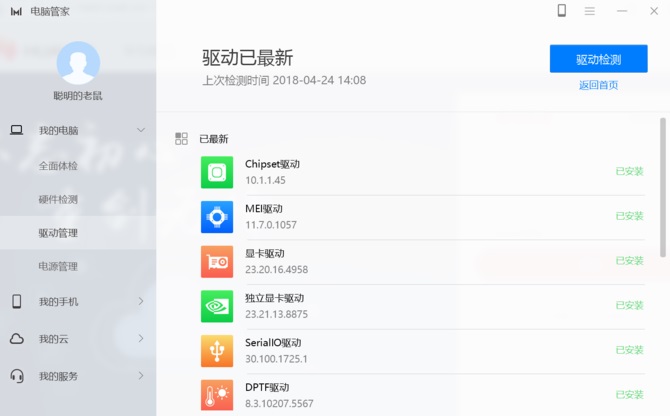This screenshot has height=416, width=670.
Task: Open the hamburger menu in title bar
Action: click(590, 11)
